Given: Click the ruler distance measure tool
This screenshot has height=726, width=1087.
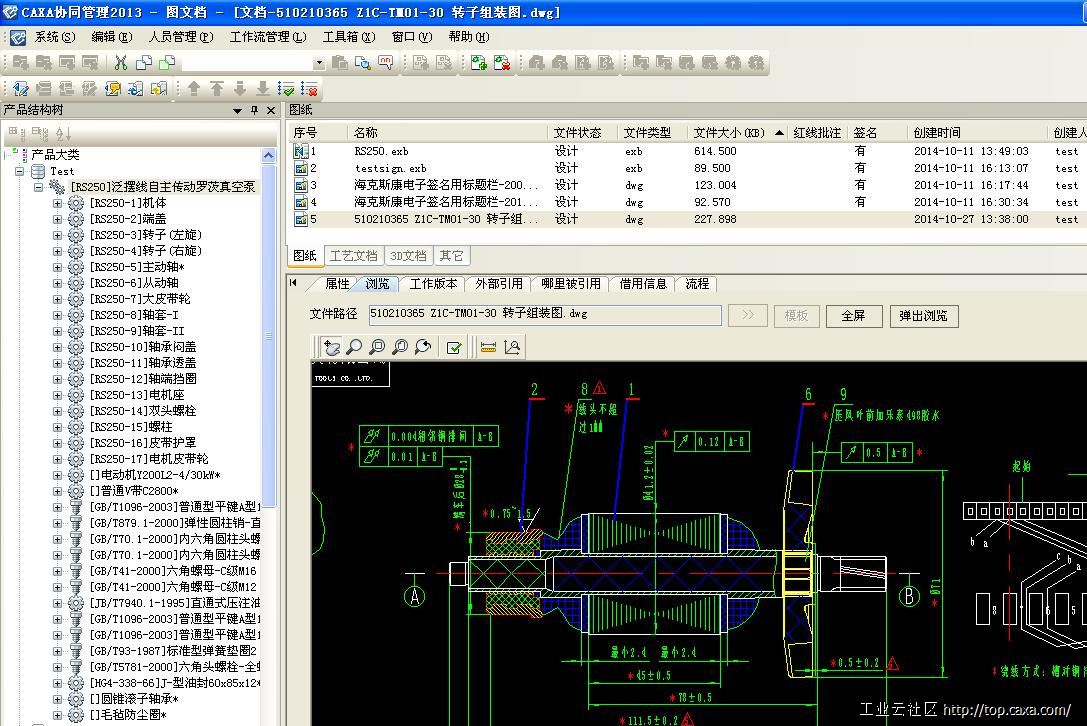Looking at the screenshot, I should (x=488, y=347).
